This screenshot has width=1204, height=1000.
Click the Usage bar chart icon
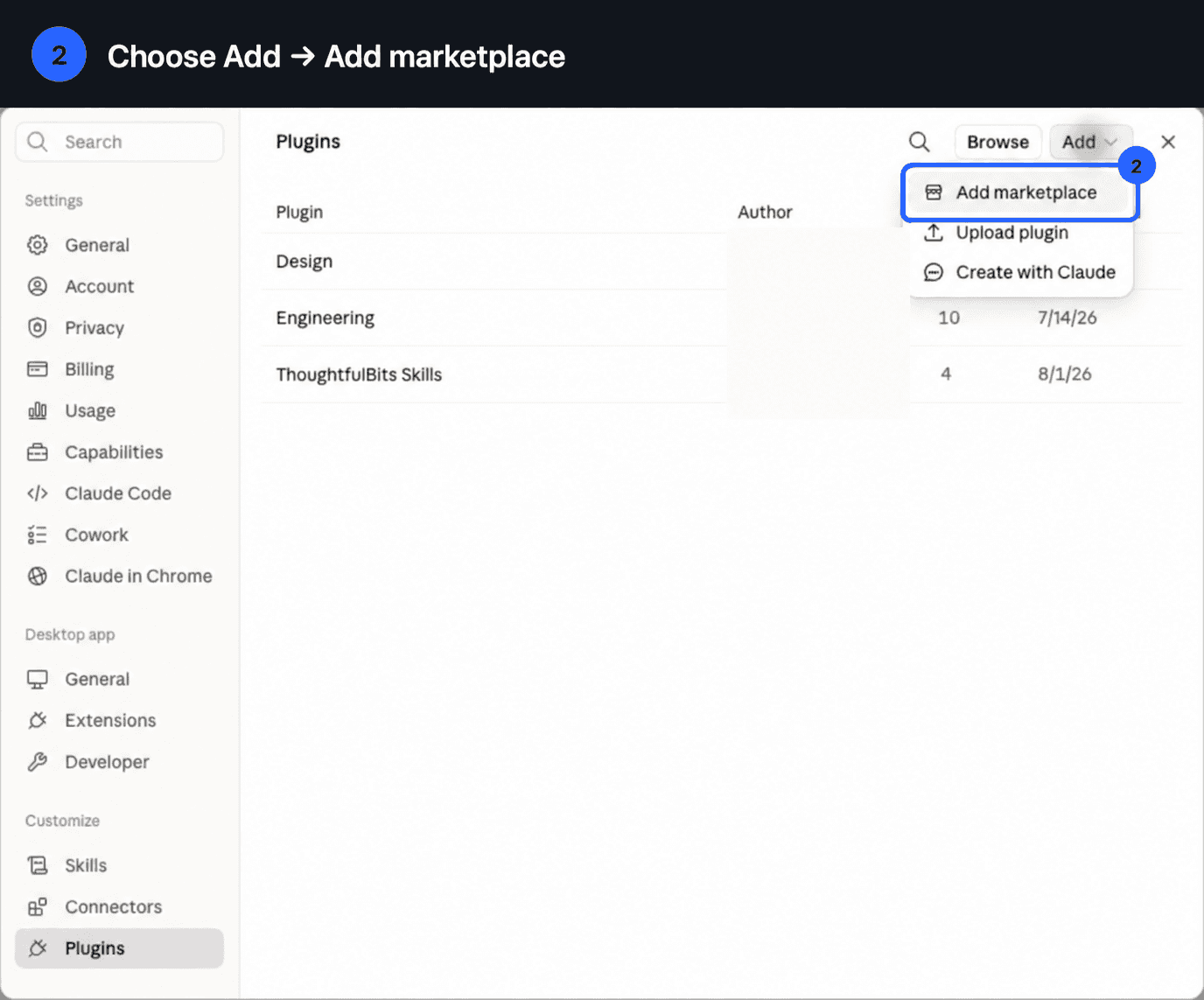coord(37,410)
